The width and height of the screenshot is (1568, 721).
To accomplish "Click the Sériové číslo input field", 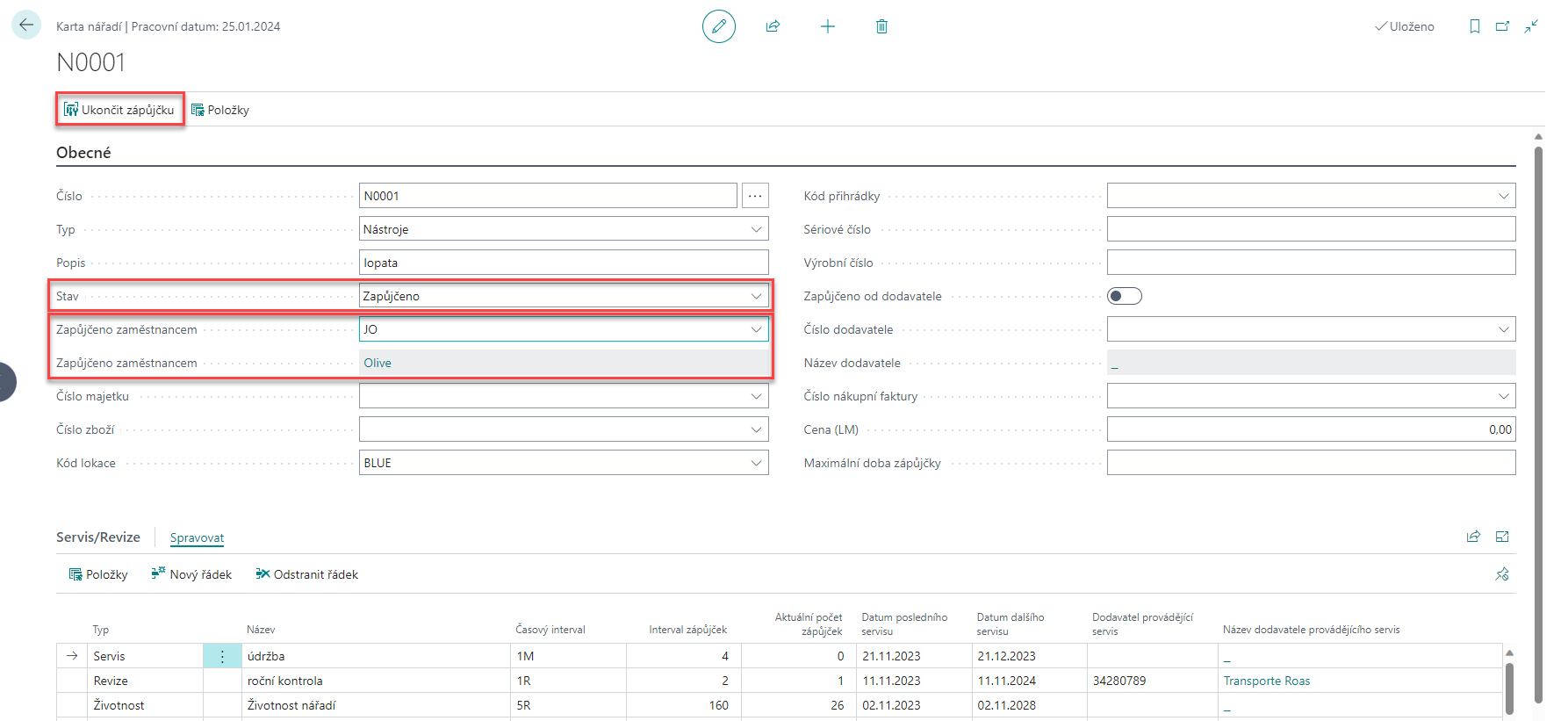I will coord(1310,229).
